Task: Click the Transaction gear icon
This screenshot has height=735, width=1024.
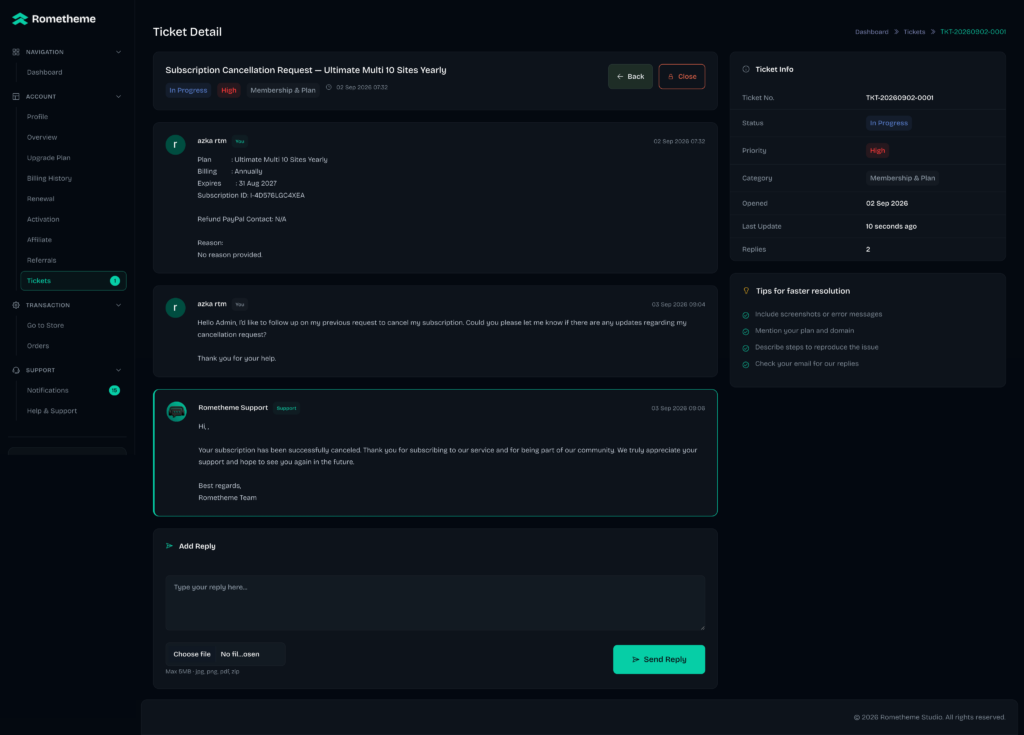Action: pyautogui.click(x=16, y=305)
